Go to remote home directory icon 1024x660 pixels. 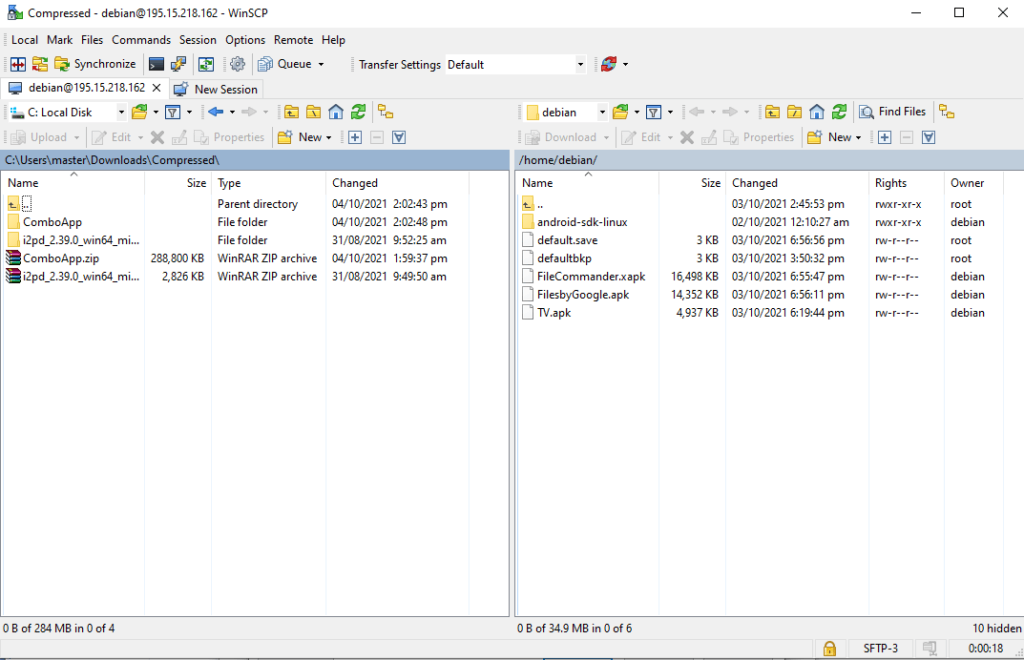coord(816,112)
